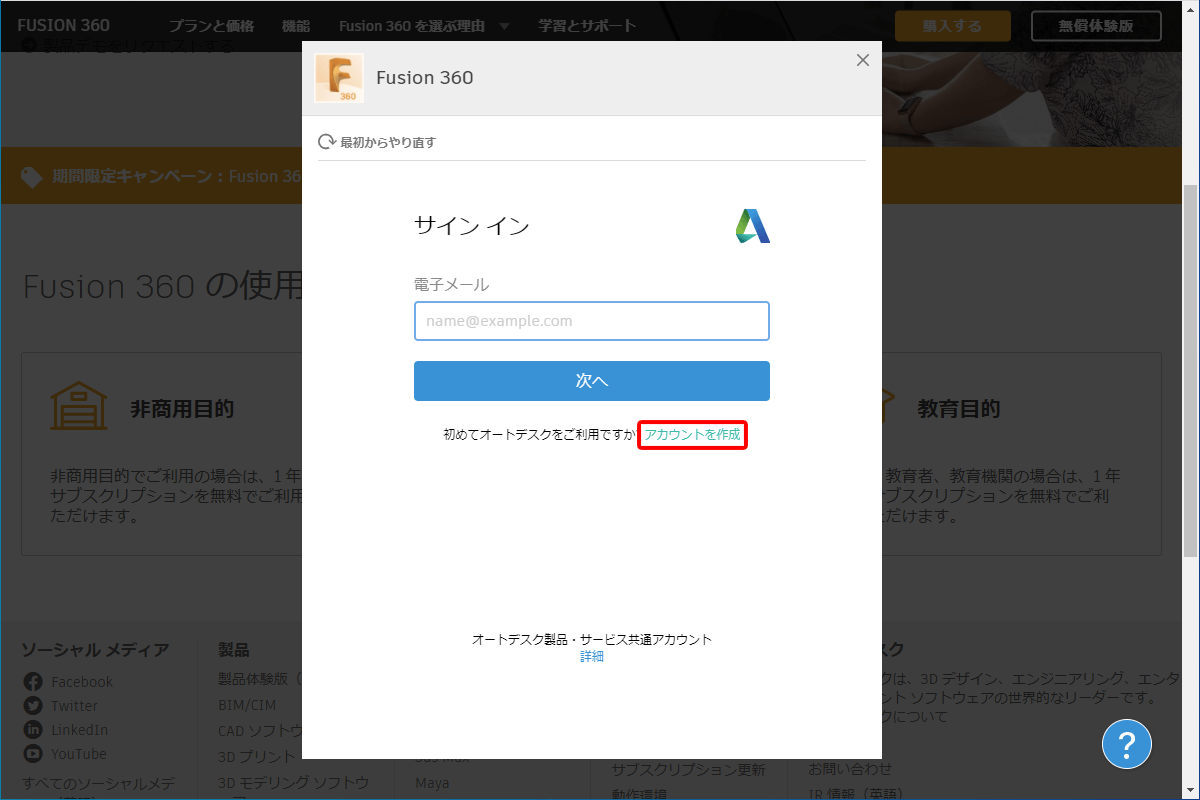Open the YouTube text link
The height and width of the screenshot is (800, 1200).
coord(79,754)
